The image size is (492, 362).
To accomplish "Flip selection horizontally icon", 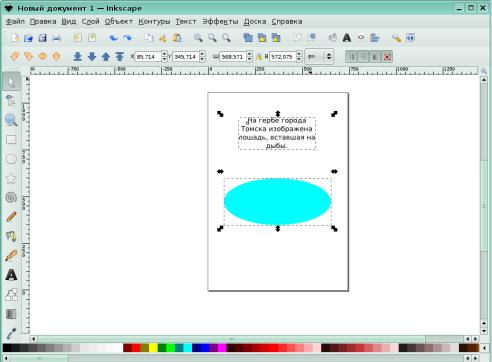I will 42,56.
